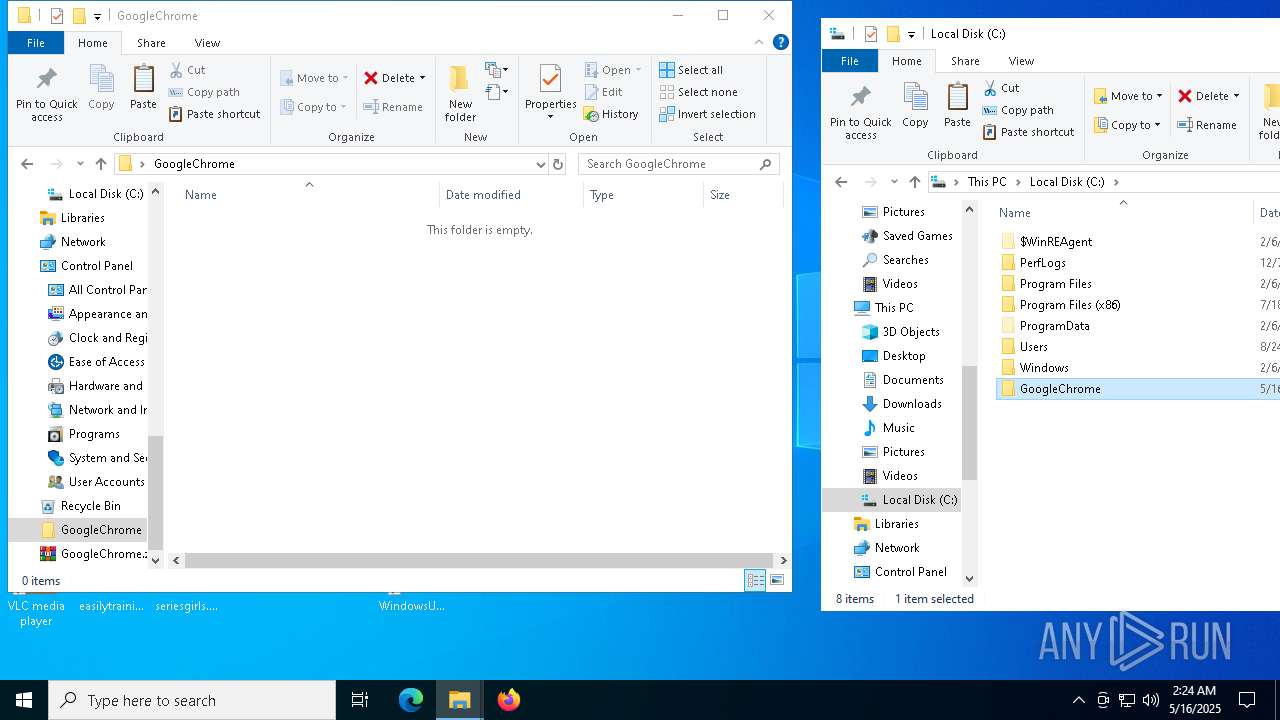Open Share tab in Local Disk window
The height and width of the screenshot is (720, 1280).
(x=965, y=61)
